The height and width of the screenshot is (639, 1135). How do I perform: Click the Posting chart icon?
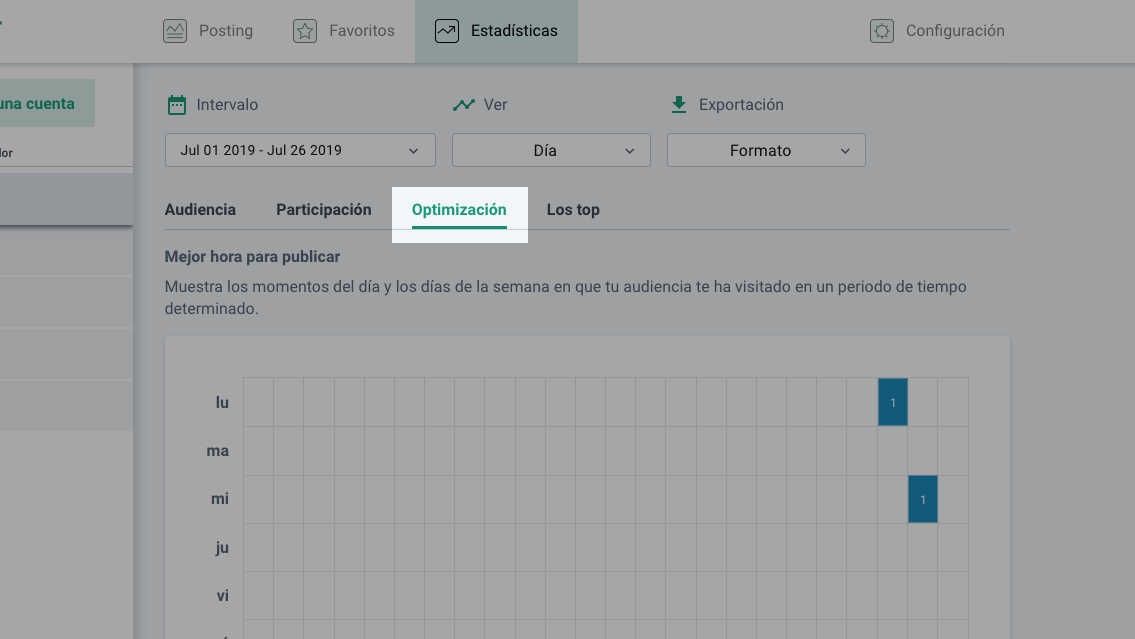click(x=175, y=31)
